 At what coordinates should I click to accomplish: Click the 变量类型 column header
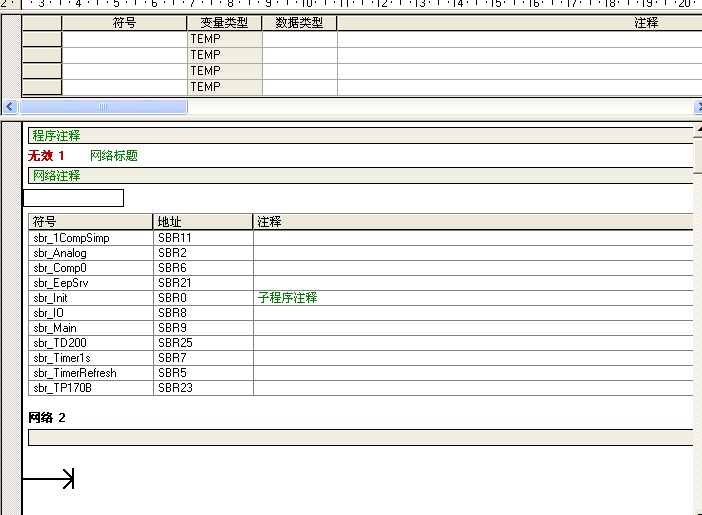[x=224, y=23]
